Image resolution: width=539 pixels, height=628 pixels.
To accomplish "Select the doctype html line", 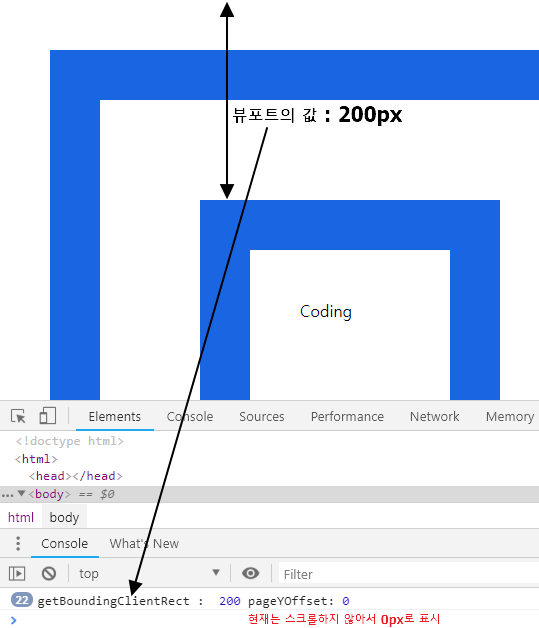I will pyautogui.click(x=70, y=441).
